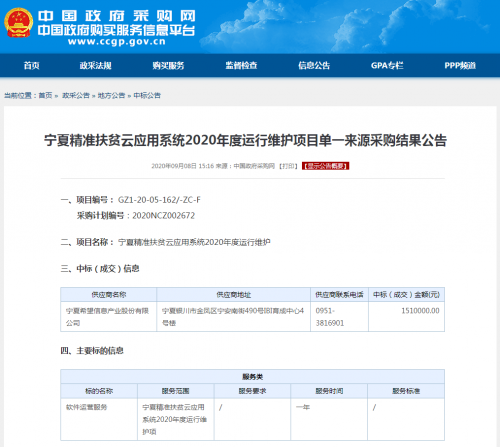Open the 首页 navigation menu item

pyautogui.click(x=32, y=66)
